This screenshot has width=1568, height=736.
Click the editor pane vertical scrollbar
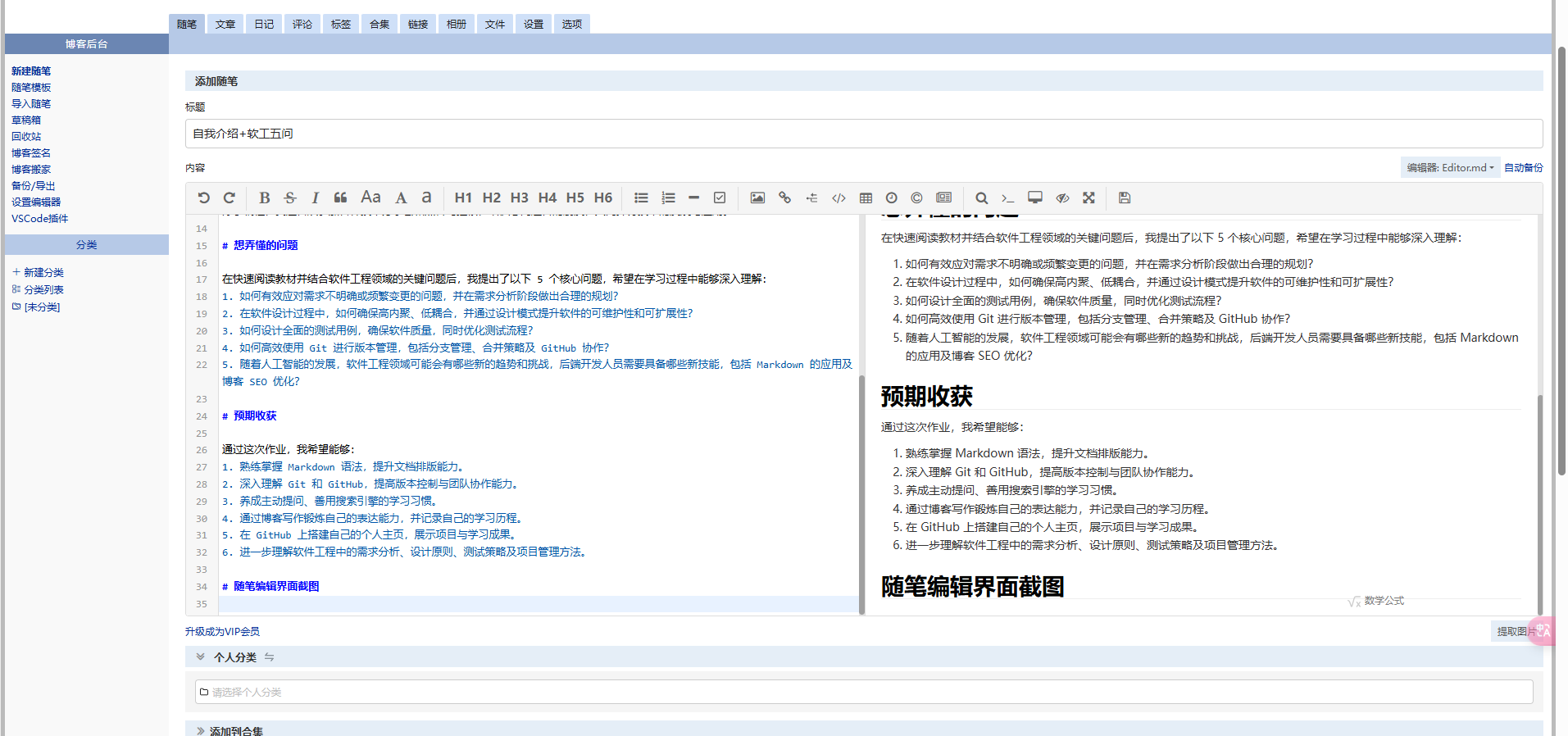click(x=861, y=495)
